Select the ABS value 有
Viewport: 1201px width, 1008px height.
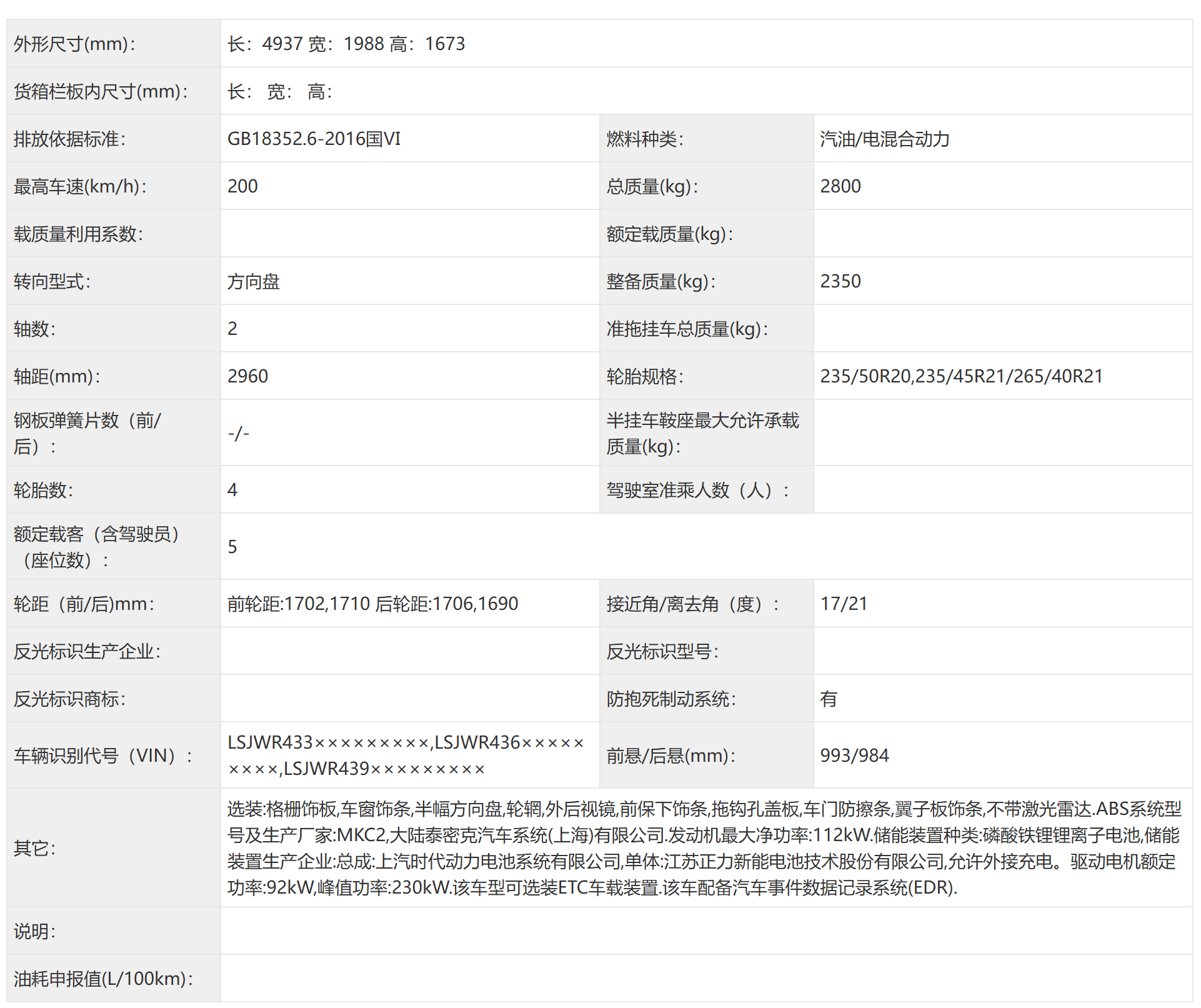click(x=829, y=699)
